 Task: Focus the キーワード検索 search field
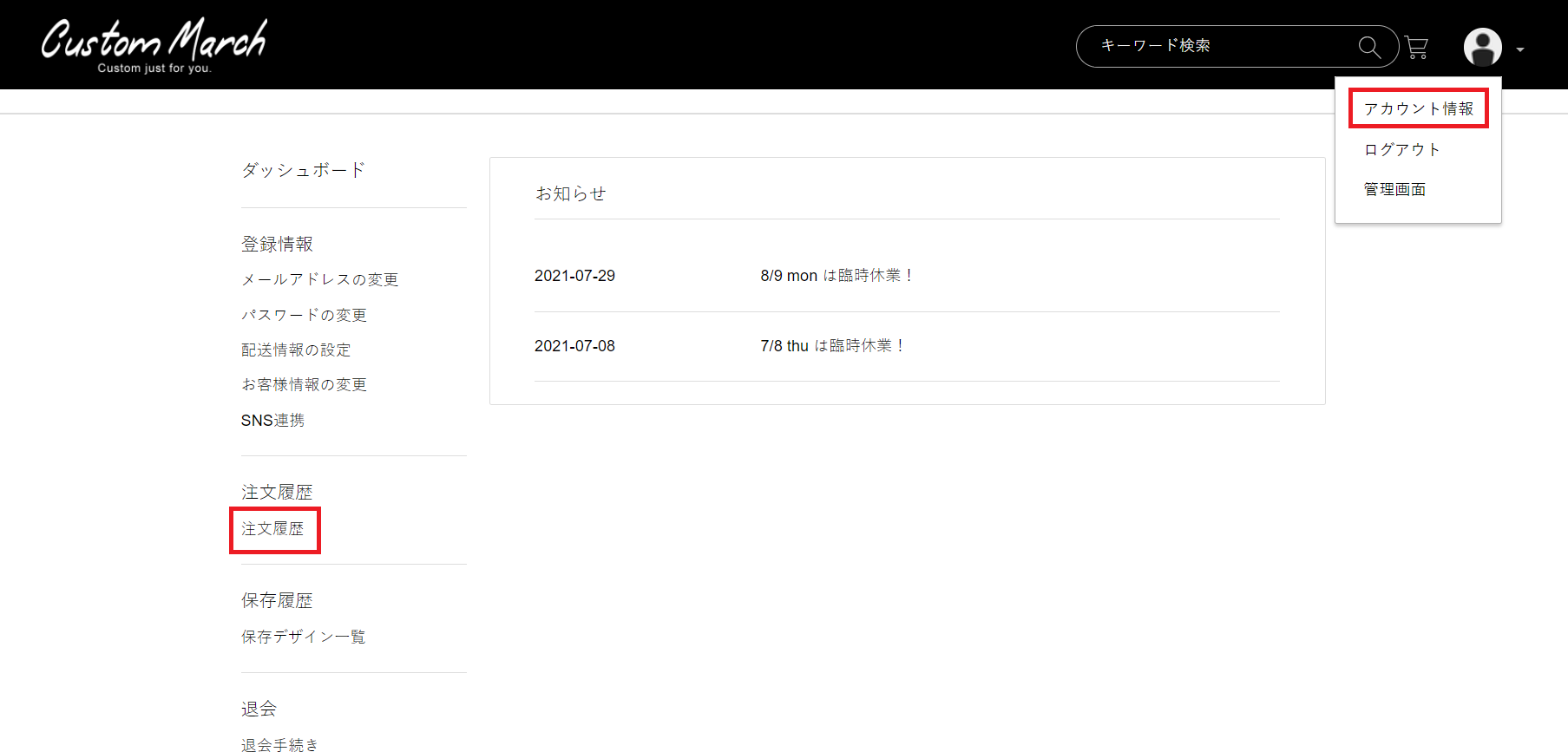coord(1224,46)
